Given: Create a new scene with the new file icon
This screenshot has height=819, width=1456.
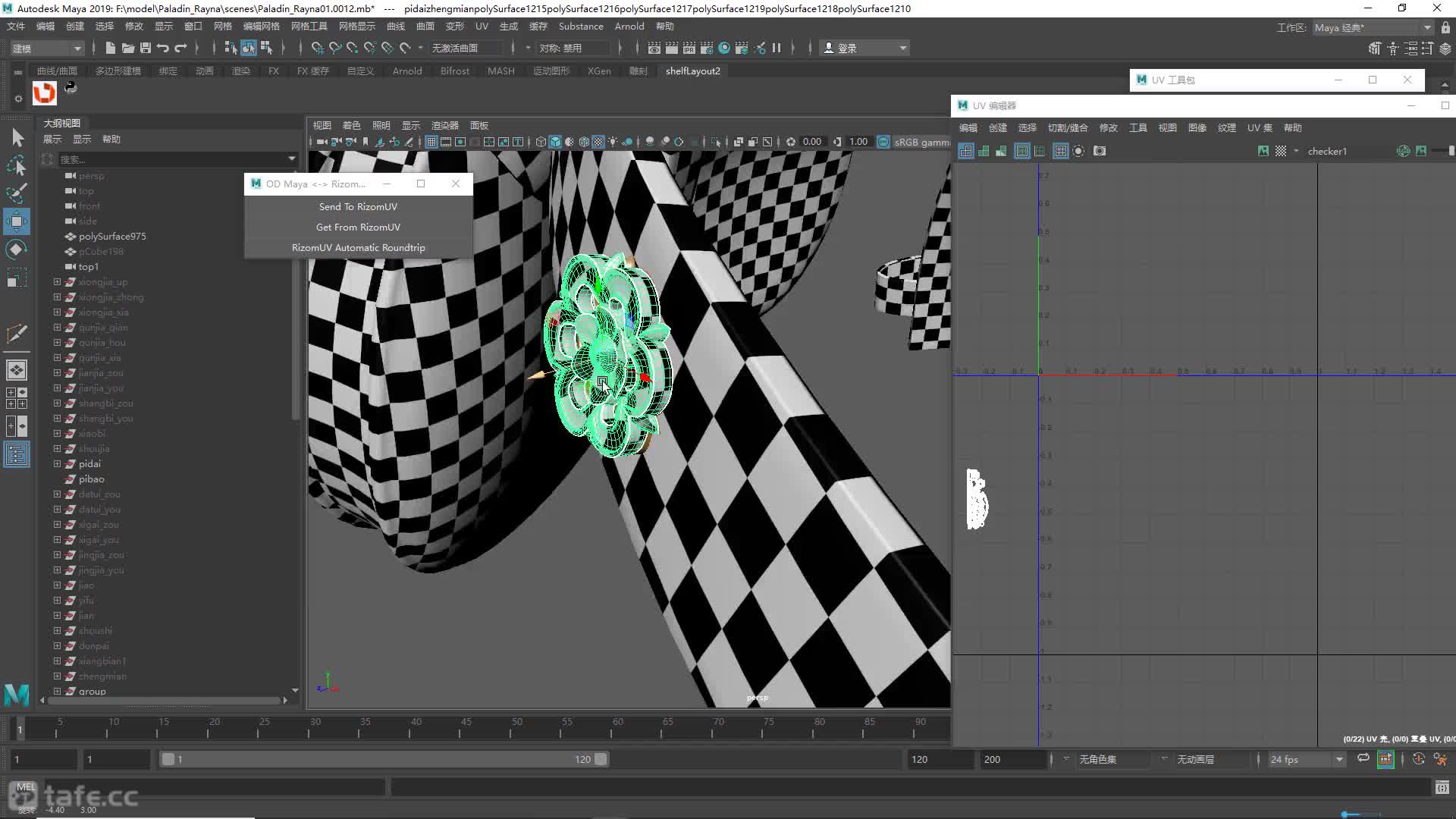Looking at the screenshot, I should tap(111, 48).
